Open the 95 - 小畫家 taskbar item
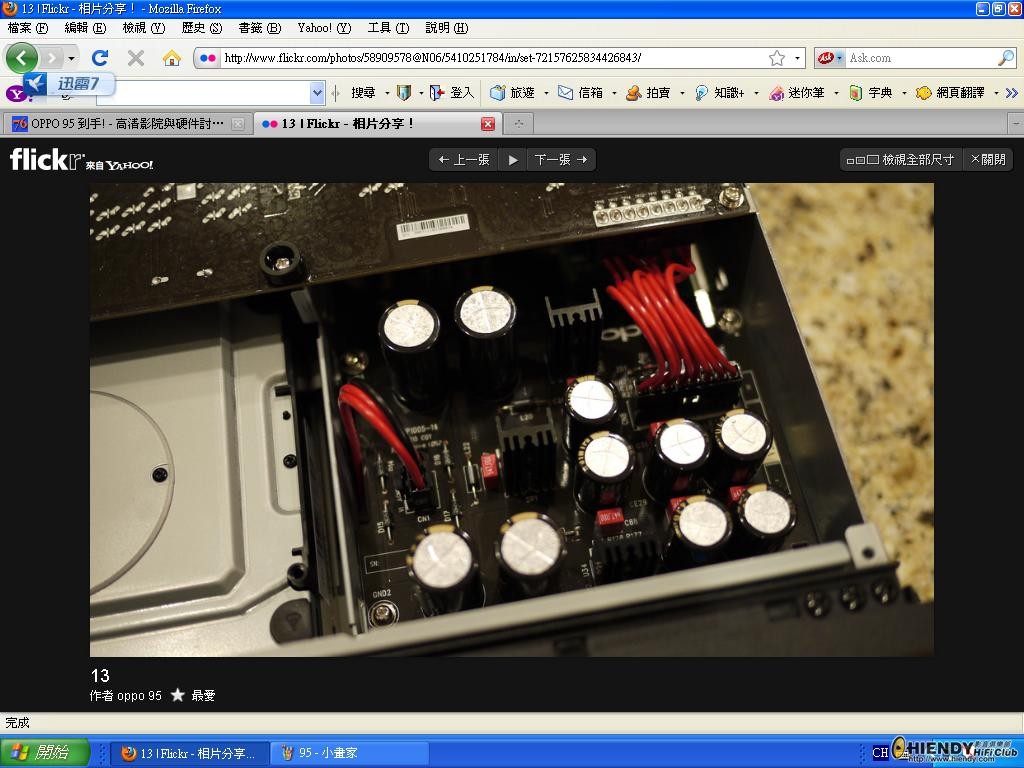 point(349,753)
